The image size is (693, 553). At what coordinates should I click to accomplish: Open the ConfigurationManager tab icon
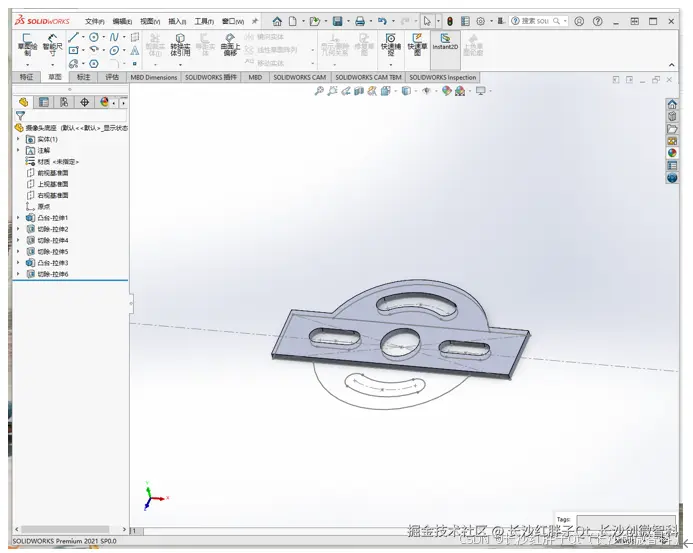point(63,102)
